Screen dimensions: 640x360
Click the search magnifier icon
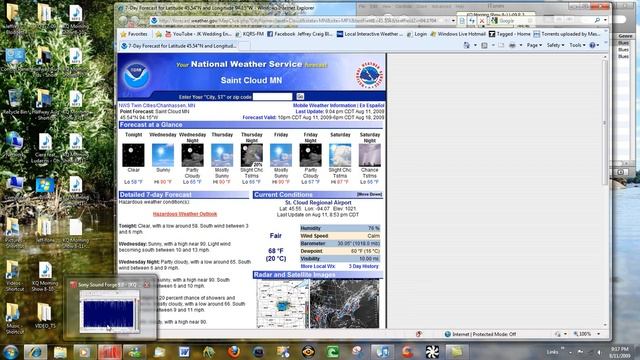598,20
